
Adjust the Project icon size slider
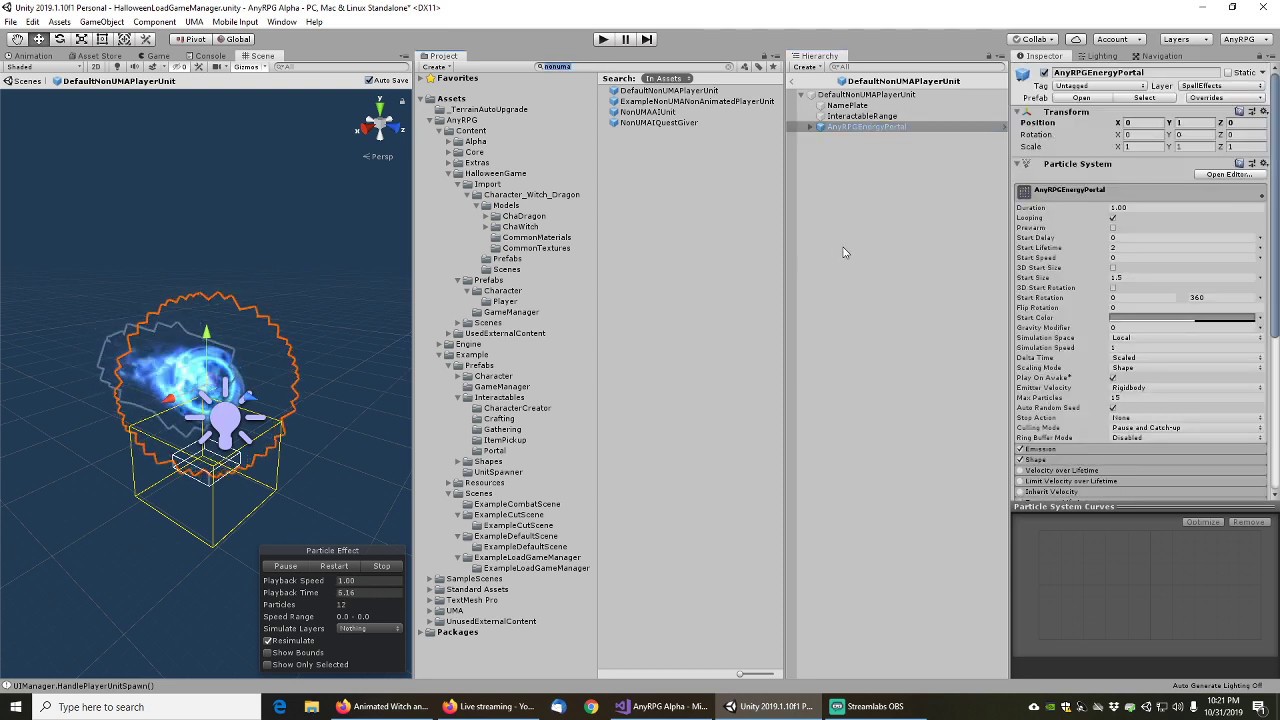point(740,674)
